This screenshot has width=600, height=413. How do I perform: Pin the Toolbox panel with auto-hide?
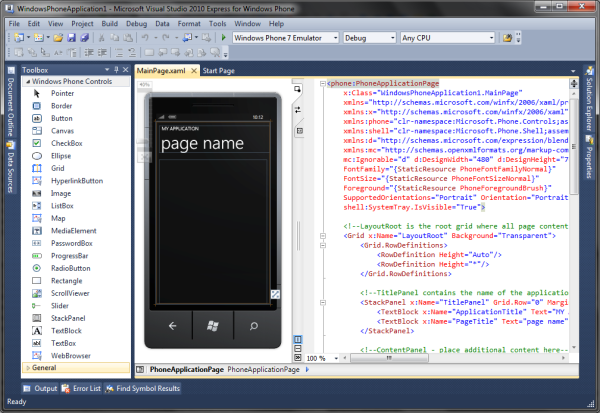point(116,70)
